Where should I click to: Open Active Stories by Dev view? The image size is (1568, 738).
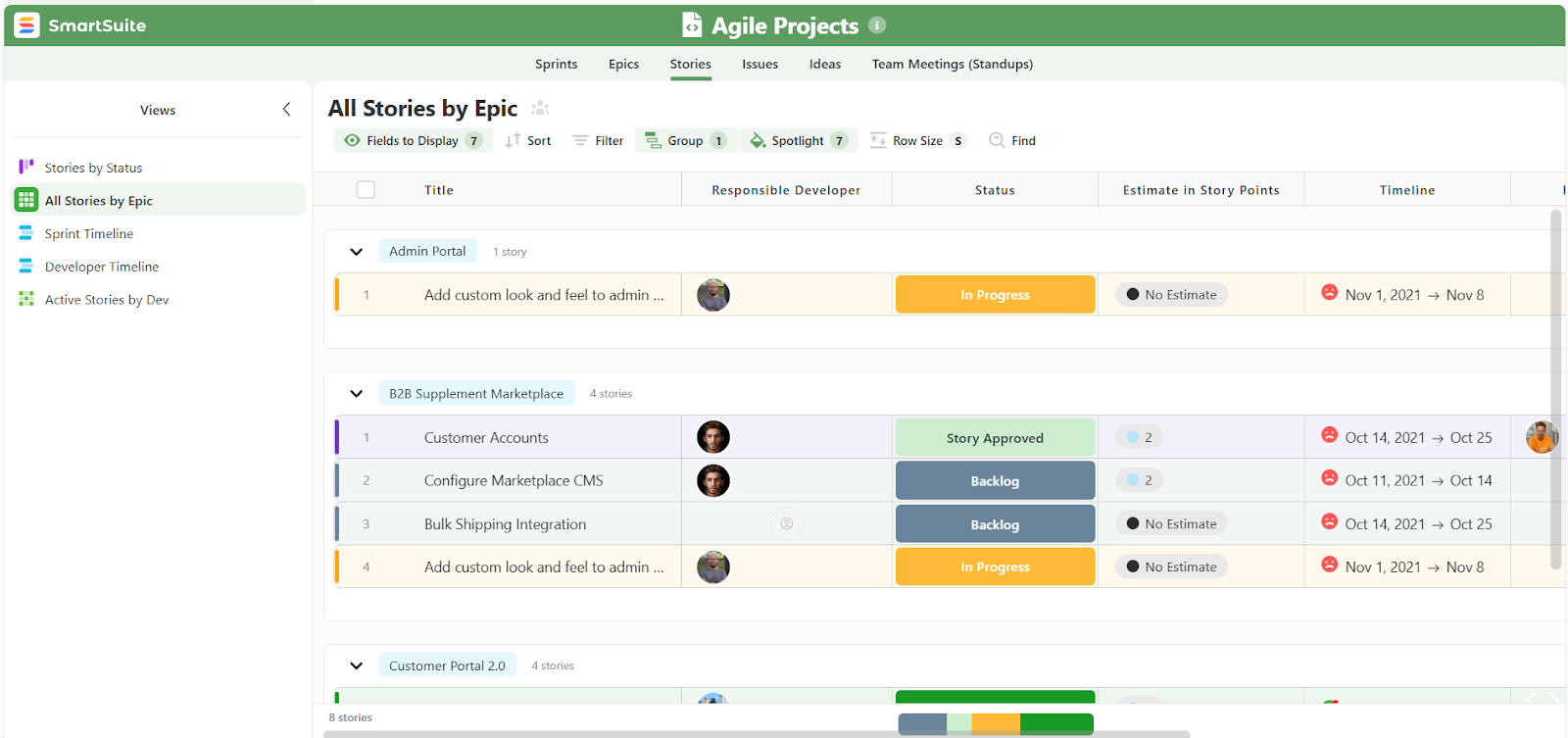pyautogui.click(x=157, y=300)
